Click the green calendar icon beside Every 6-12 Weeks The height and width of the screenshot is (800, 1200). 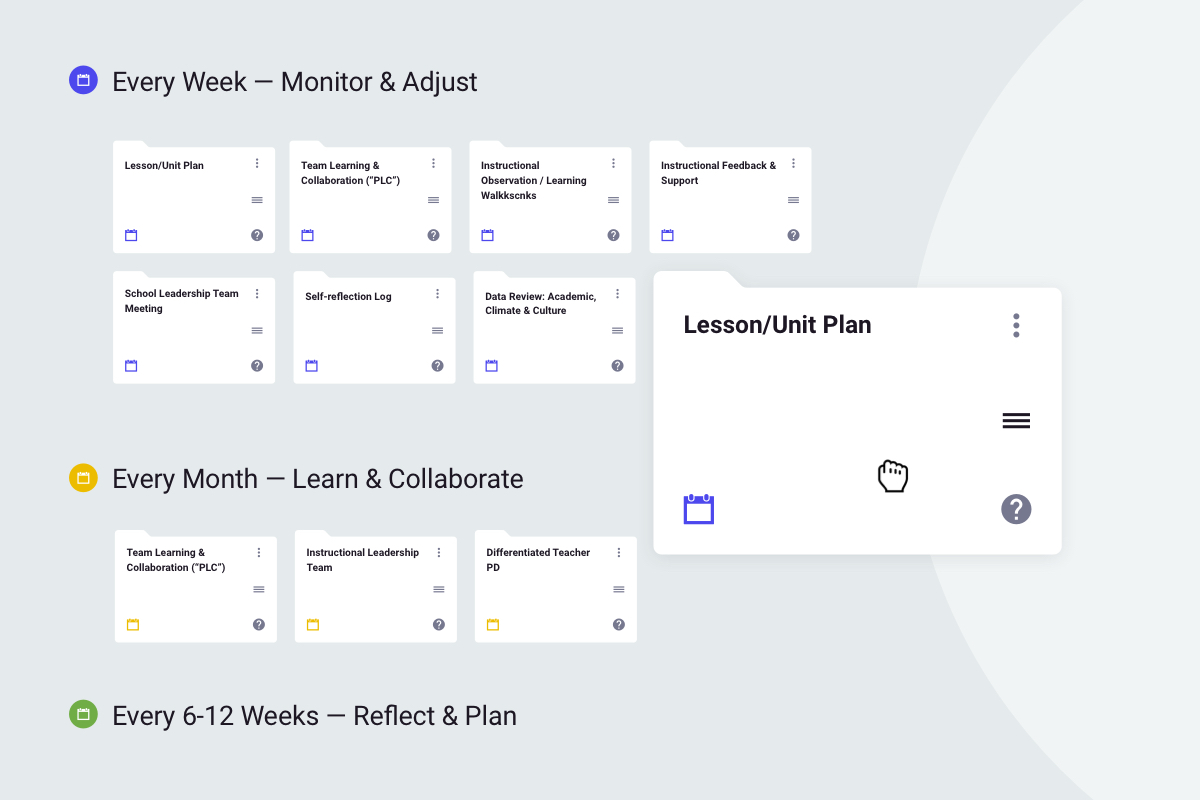click(x=83, y=714)
